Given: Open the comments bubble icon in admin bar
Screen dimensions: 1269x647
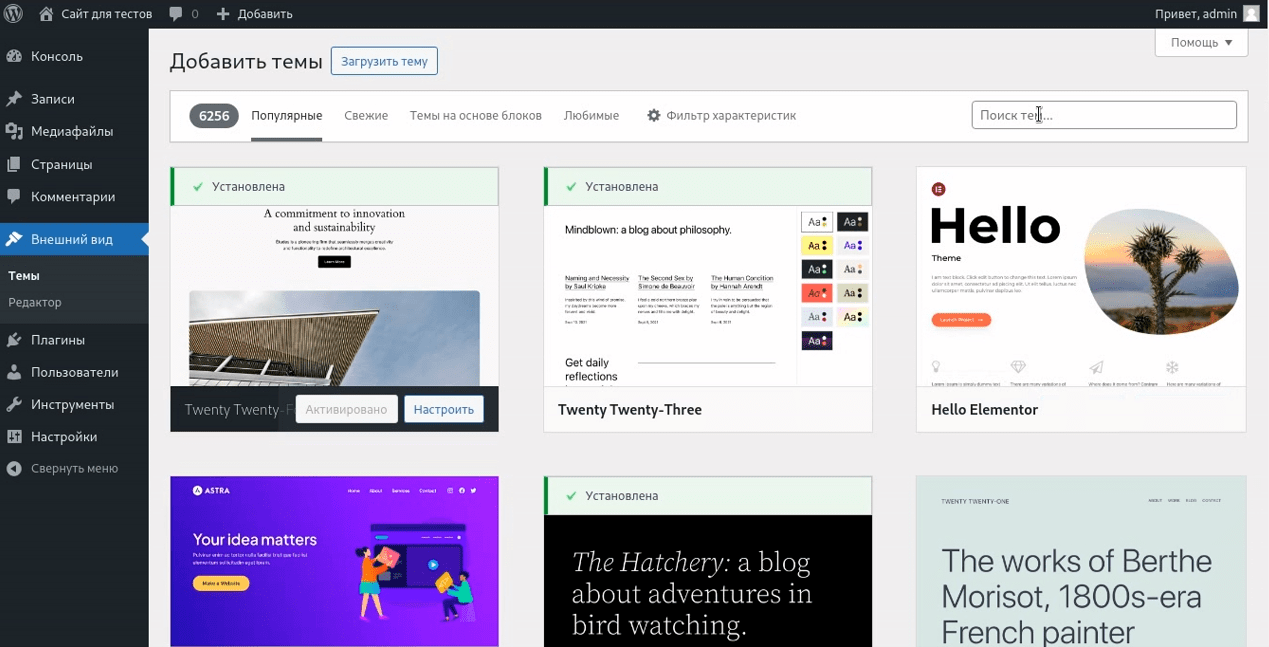Looking at the screenshot, I should 176,14.
